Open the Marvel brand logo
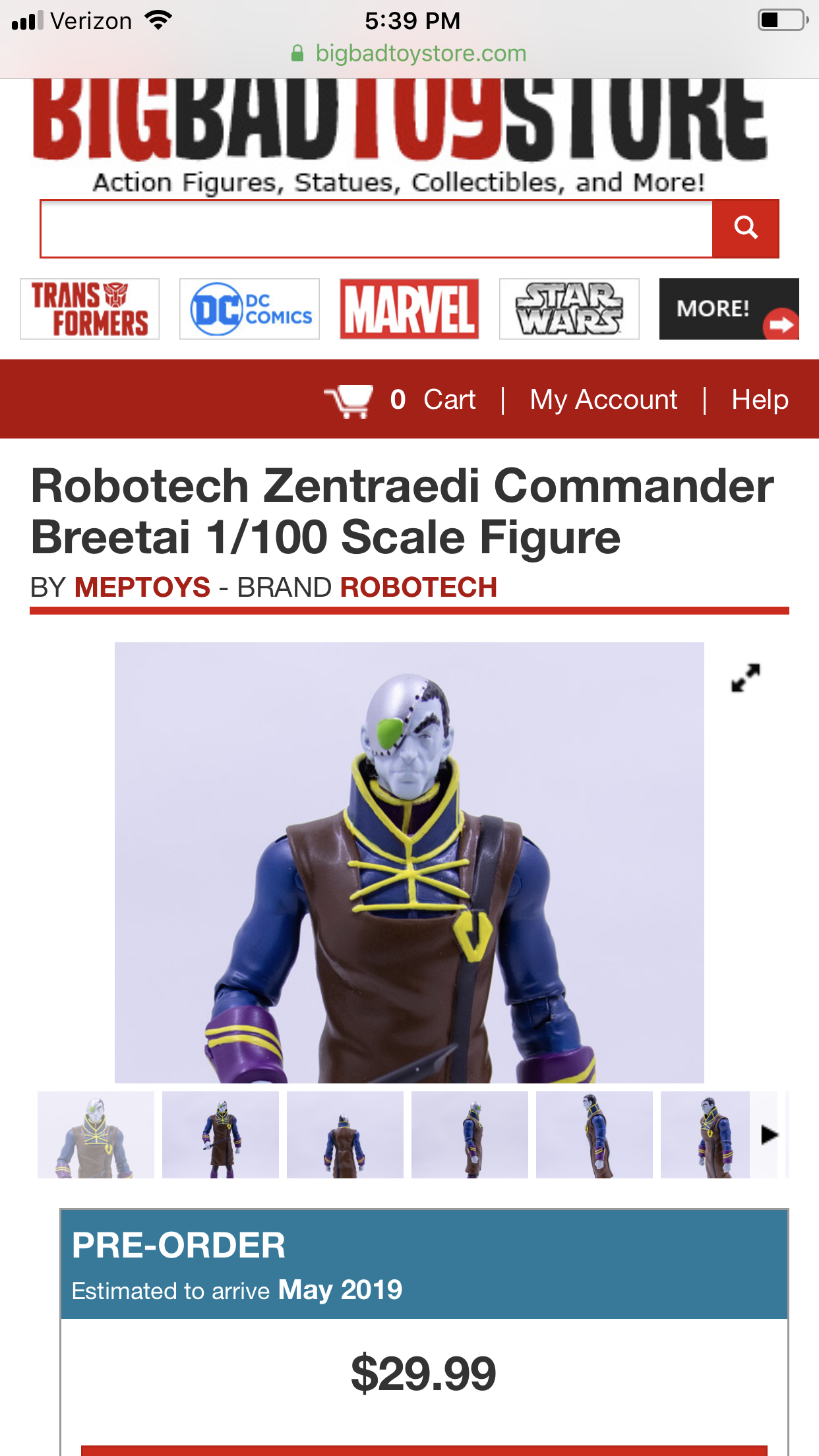The height and width of the screenshot is (1456, 819). [x=409, y=309]
